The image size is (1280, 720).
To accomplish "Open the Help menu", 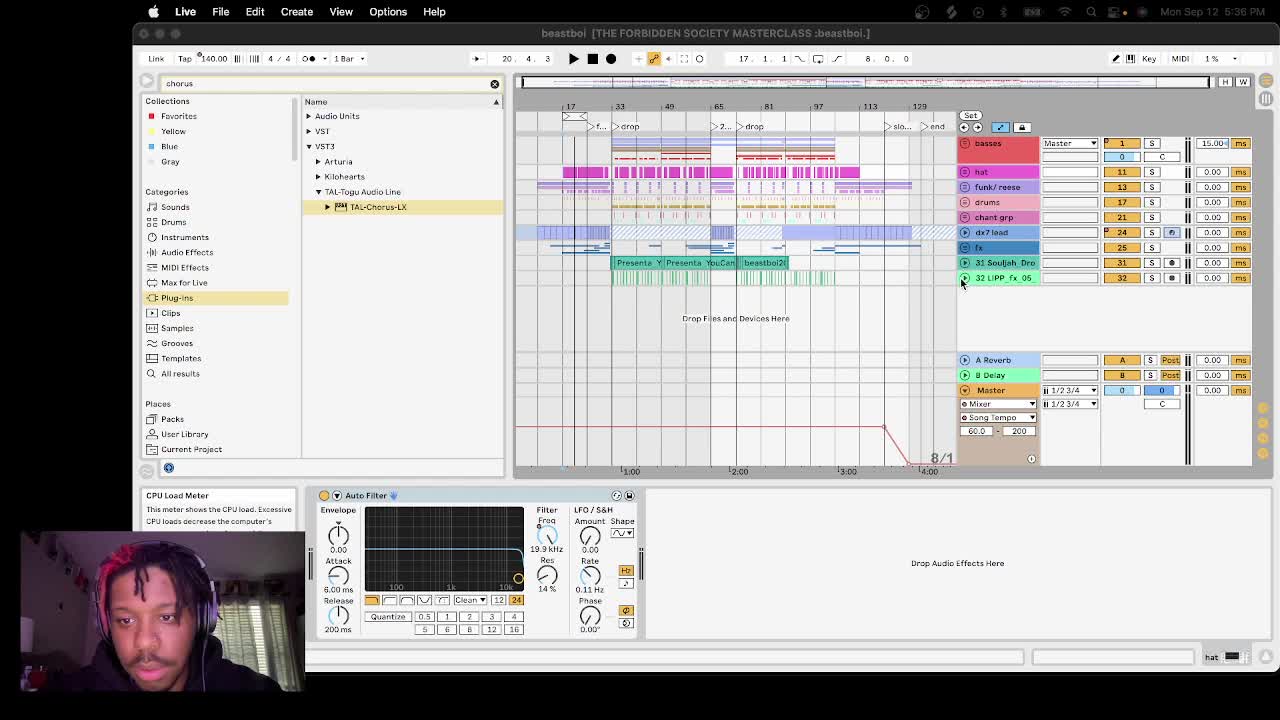I will (x=434, y=12).
